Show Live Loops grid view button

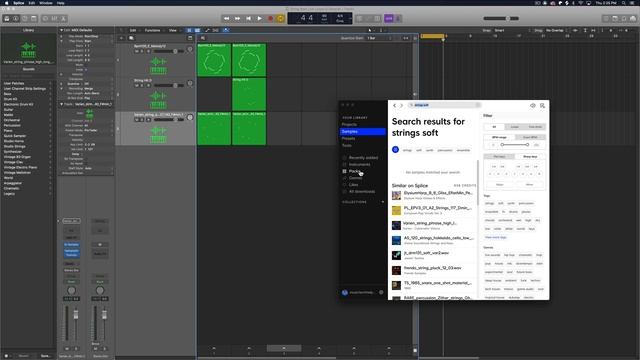click(x=189, y=30)
